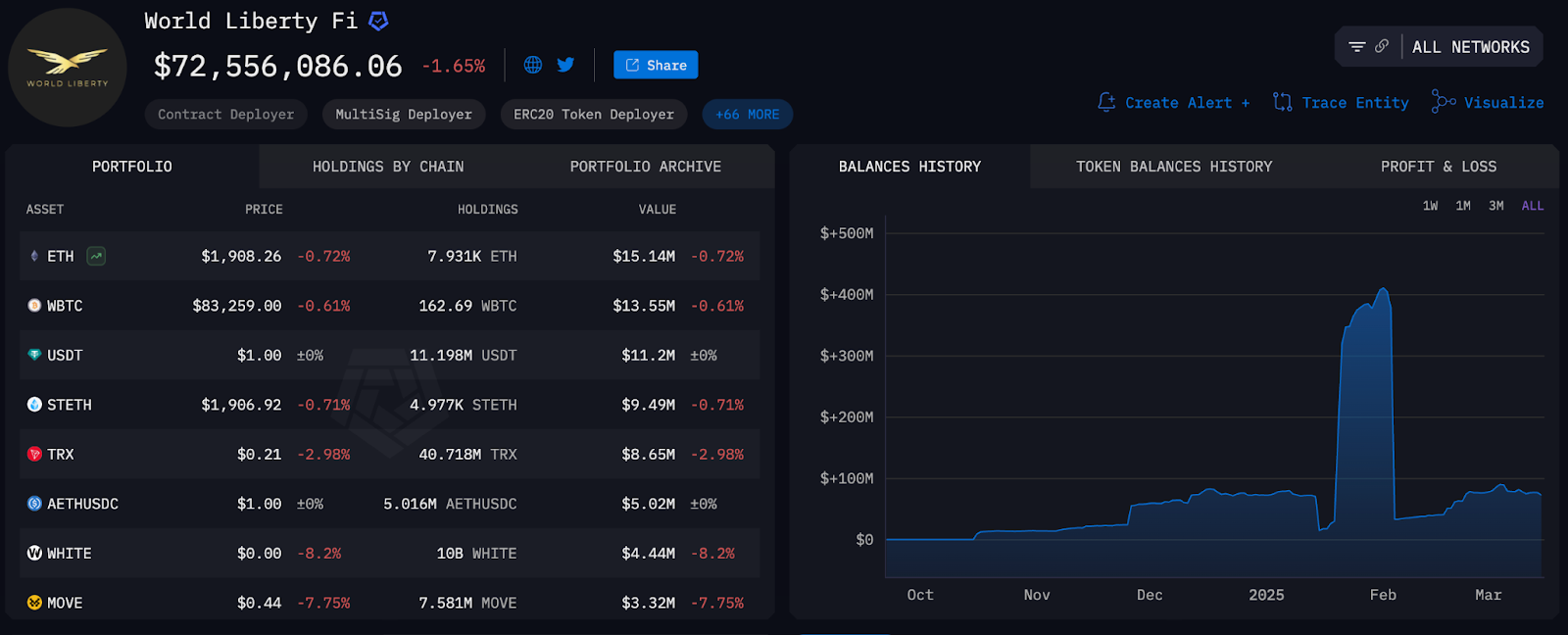
Task: Open the Profit & Loss tab
Action: click(1438, 167)
